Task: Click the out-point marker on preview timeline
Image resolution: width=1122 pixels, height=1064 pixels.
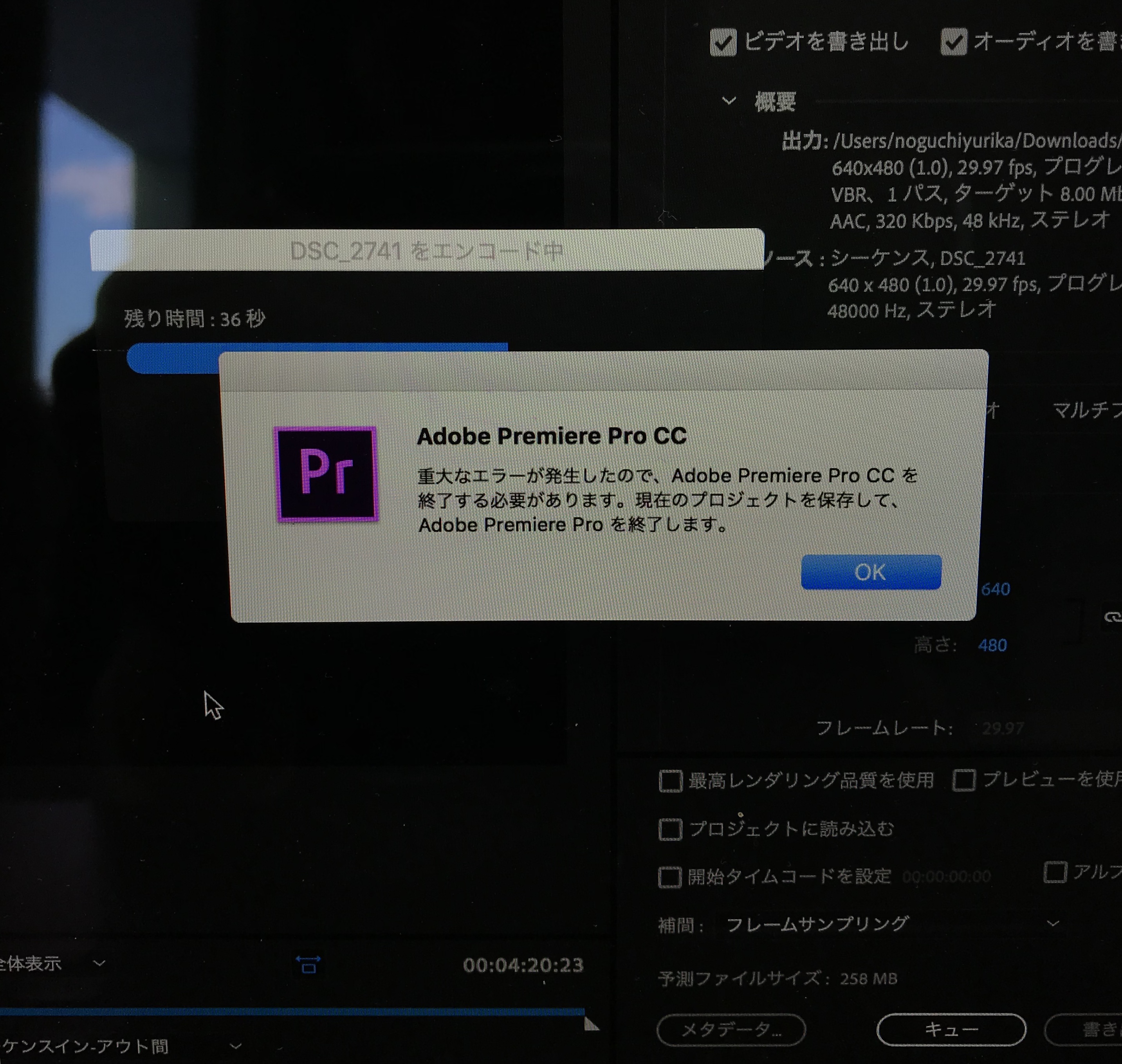Action: 591,1023
